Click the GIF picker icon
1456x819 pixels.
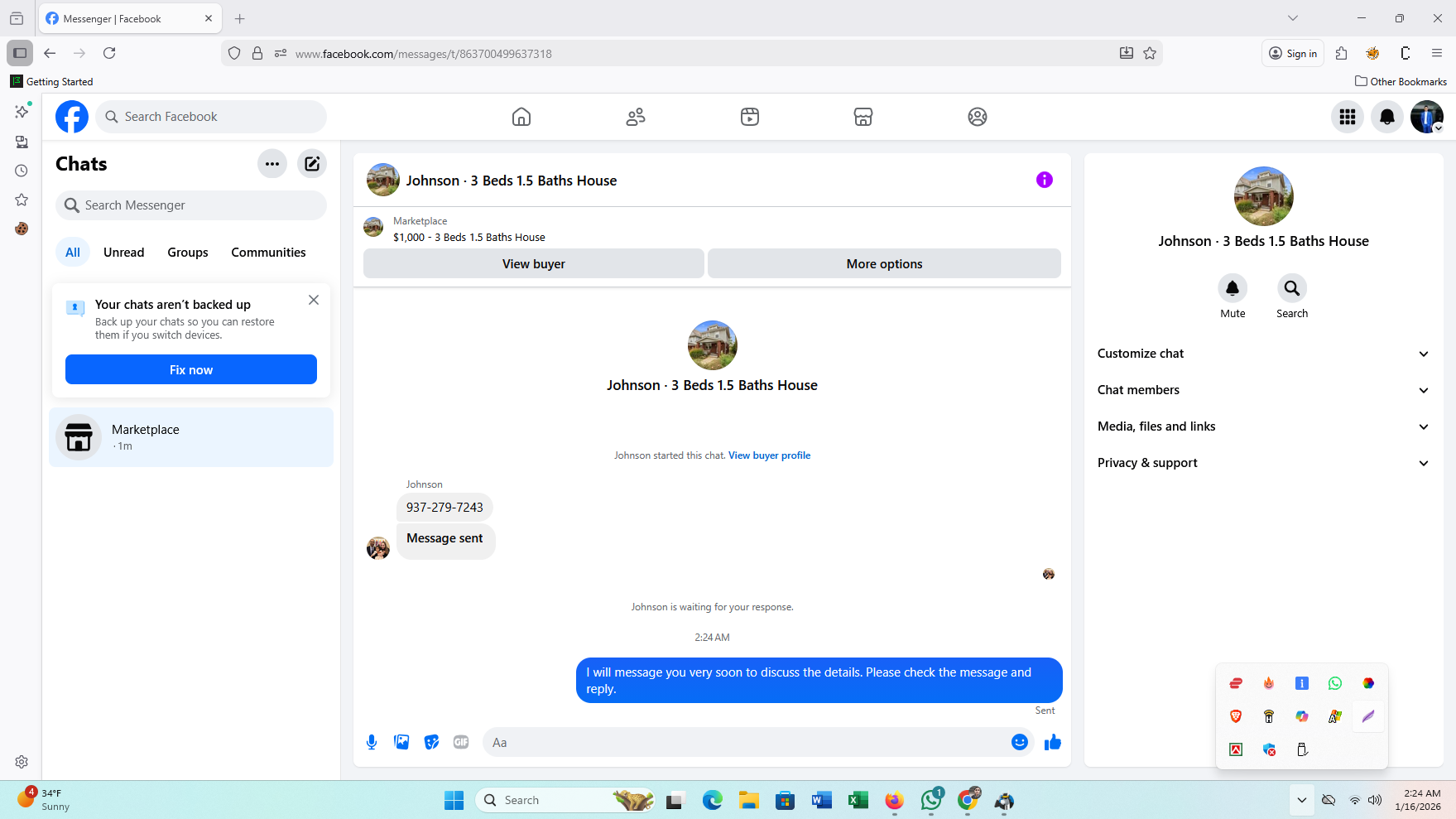coord(461,742)
